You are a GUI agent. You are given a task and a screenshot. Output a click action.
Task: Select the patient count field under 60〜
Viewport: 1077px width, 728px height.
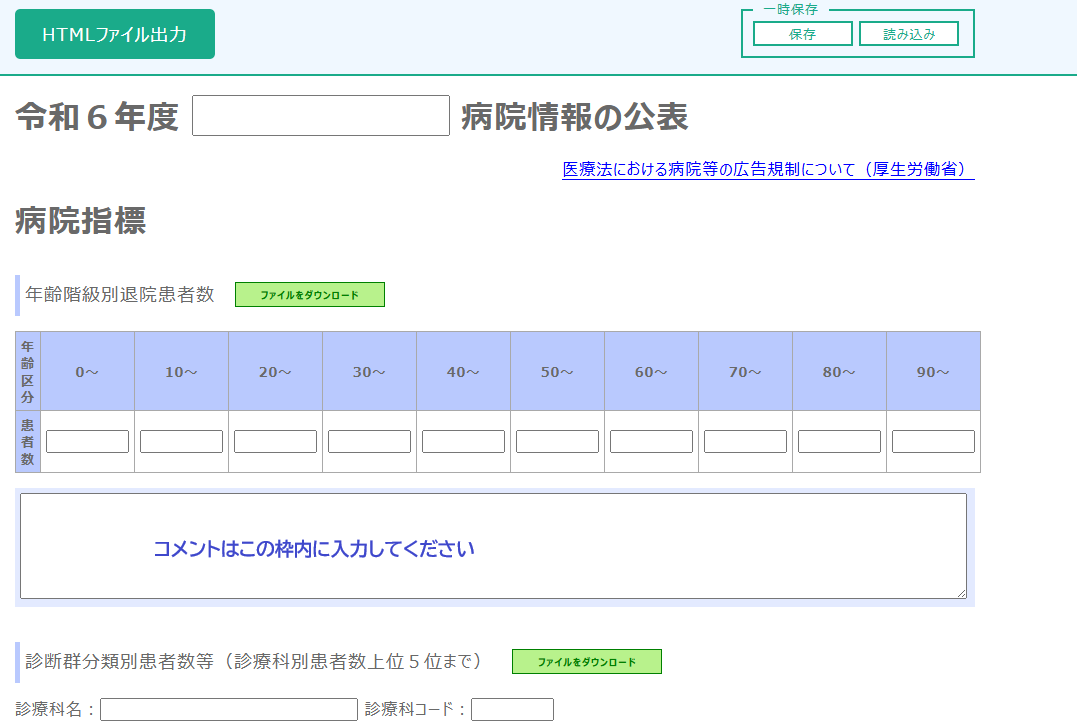click(x=651, y=440)
